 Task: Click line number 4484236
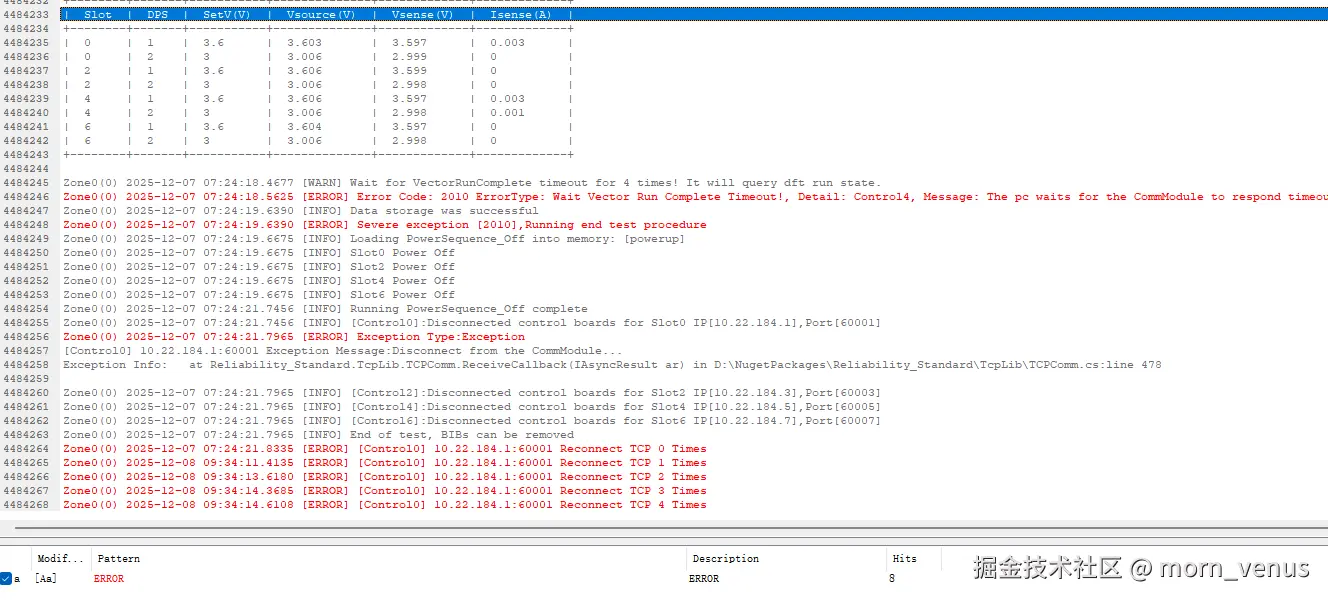point(26,57)
